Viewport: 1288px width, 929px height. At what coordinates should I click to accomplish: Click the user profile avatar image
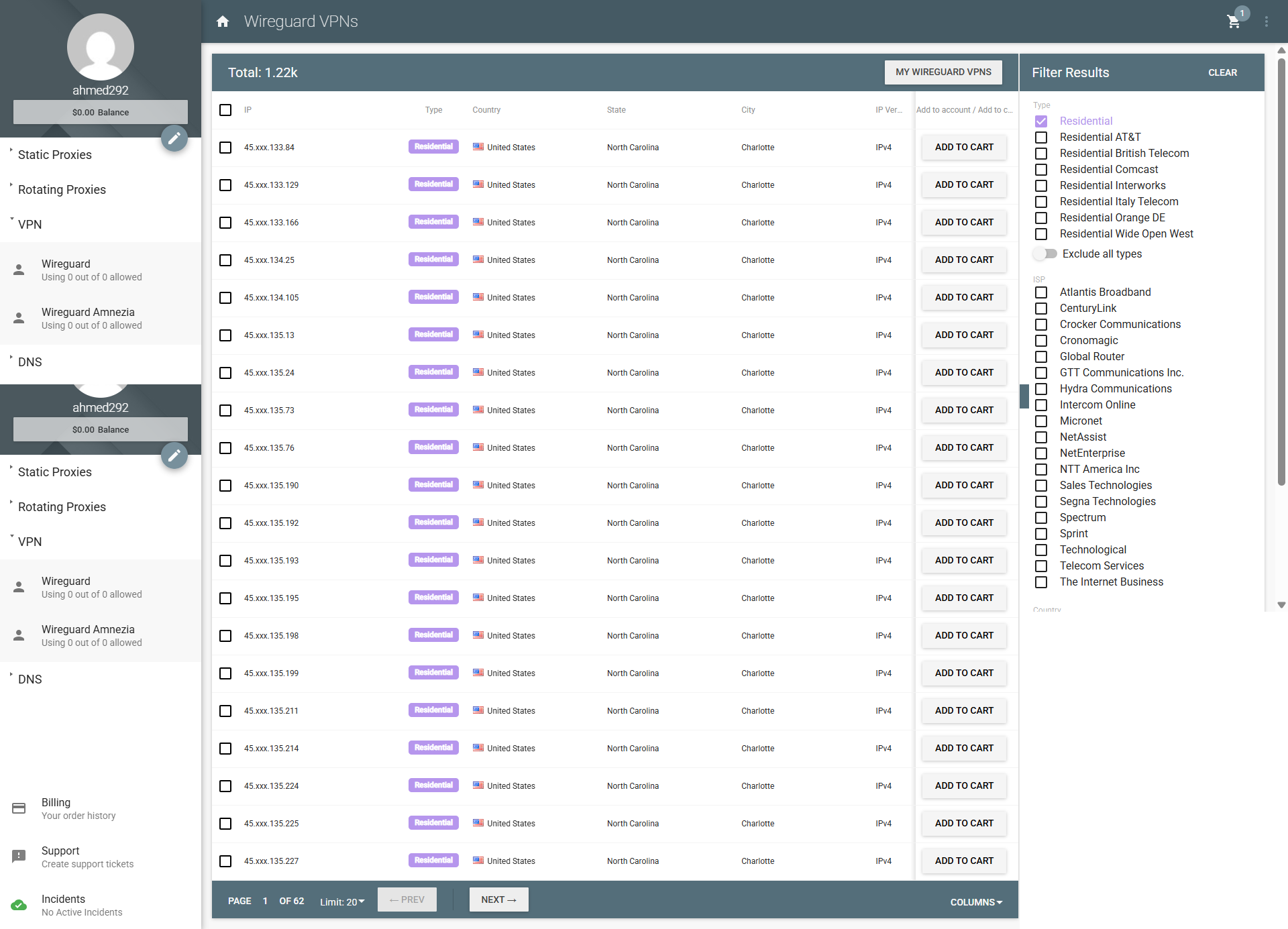pyautogui.click(x=101, y=47)
